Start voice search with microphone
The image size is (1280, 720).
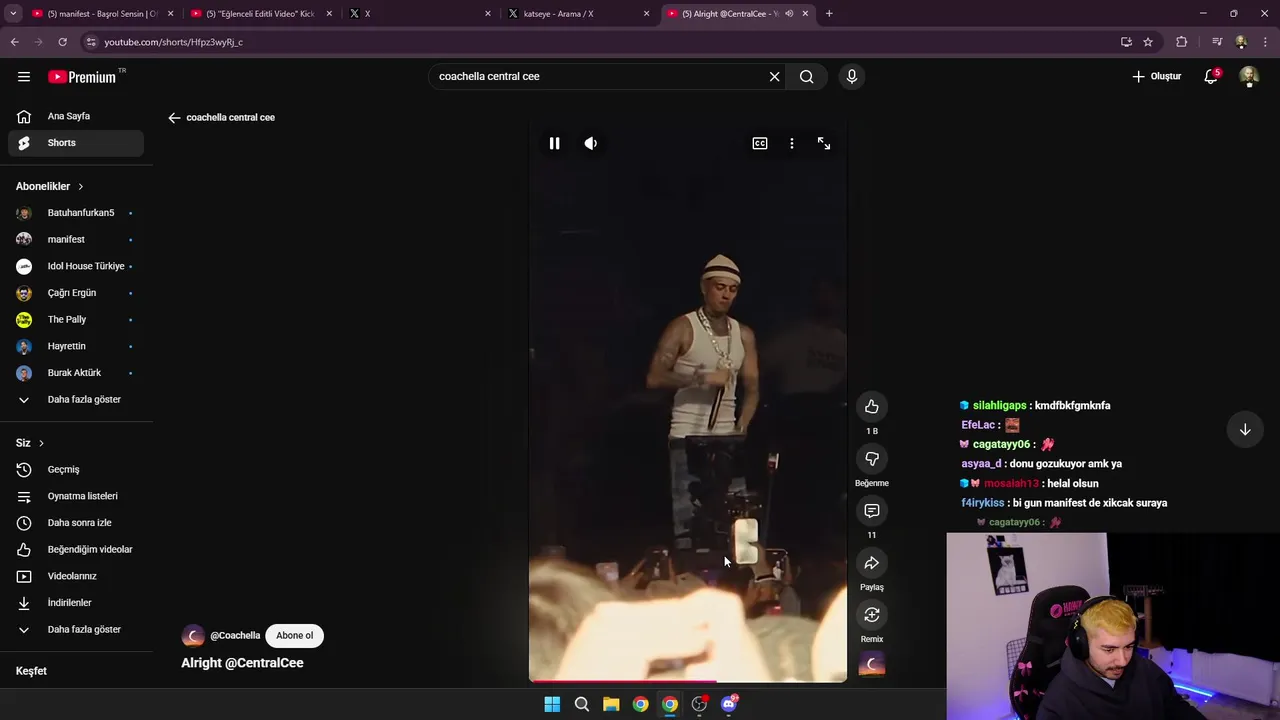point(852,76)
